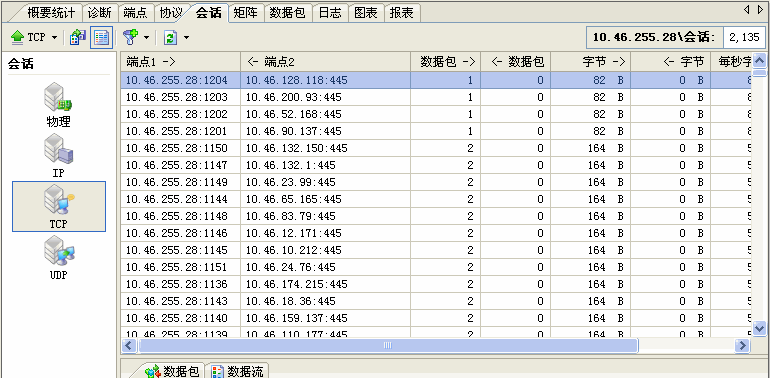
Task: Click endpoint 10.46.12.171:445
Action: pos(294,233)
